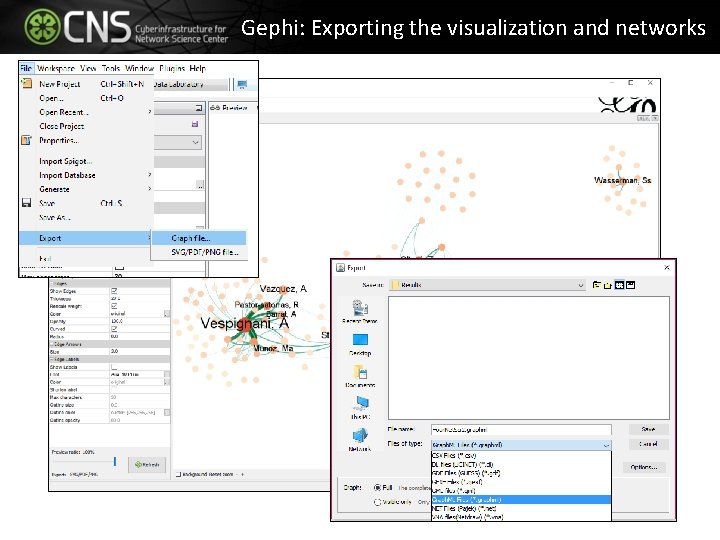Open the Plugins menu

point(172,68)
